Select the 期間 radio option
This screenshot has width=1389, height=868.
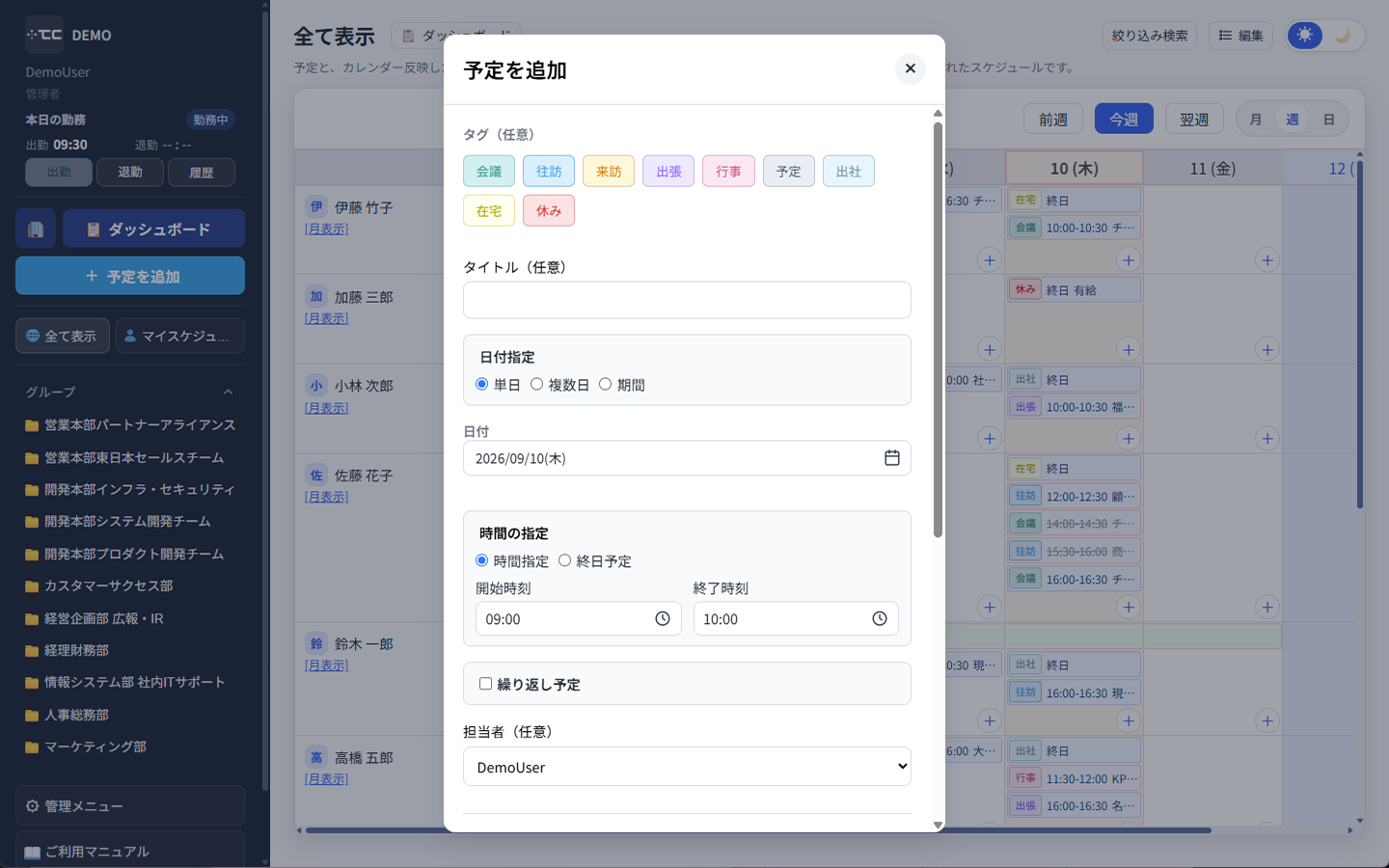tap(605, 384)
